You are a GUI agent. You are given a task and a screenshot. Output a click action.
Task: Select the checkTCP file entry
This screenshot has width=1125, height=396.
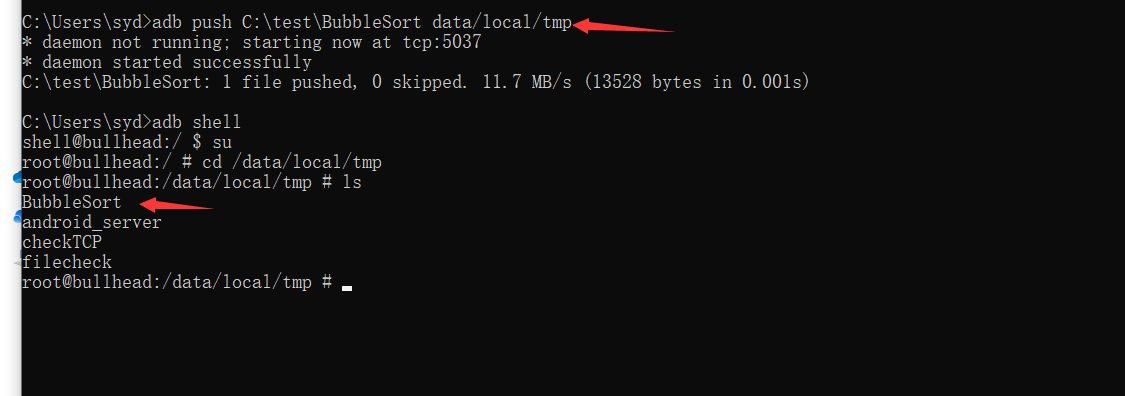62,242
